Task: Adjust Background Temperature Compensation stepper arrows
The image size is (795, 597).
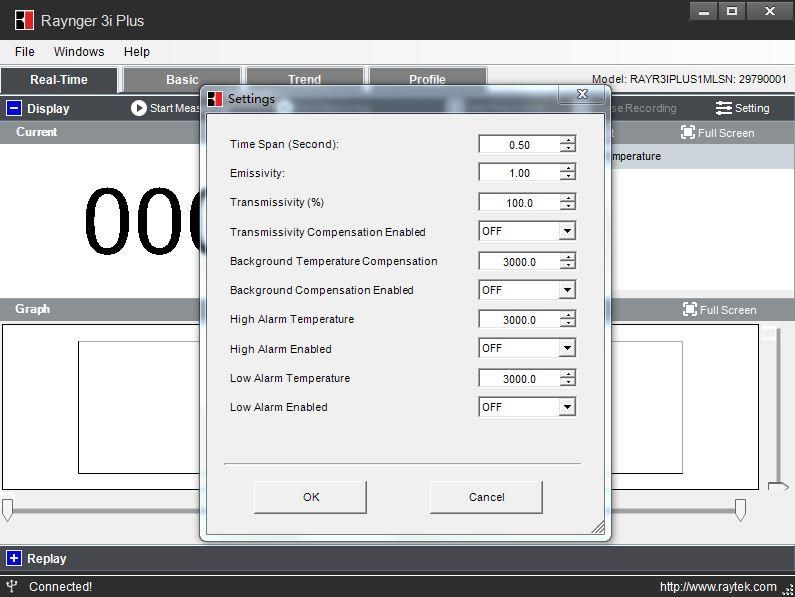Action: (x=568, y=262)
